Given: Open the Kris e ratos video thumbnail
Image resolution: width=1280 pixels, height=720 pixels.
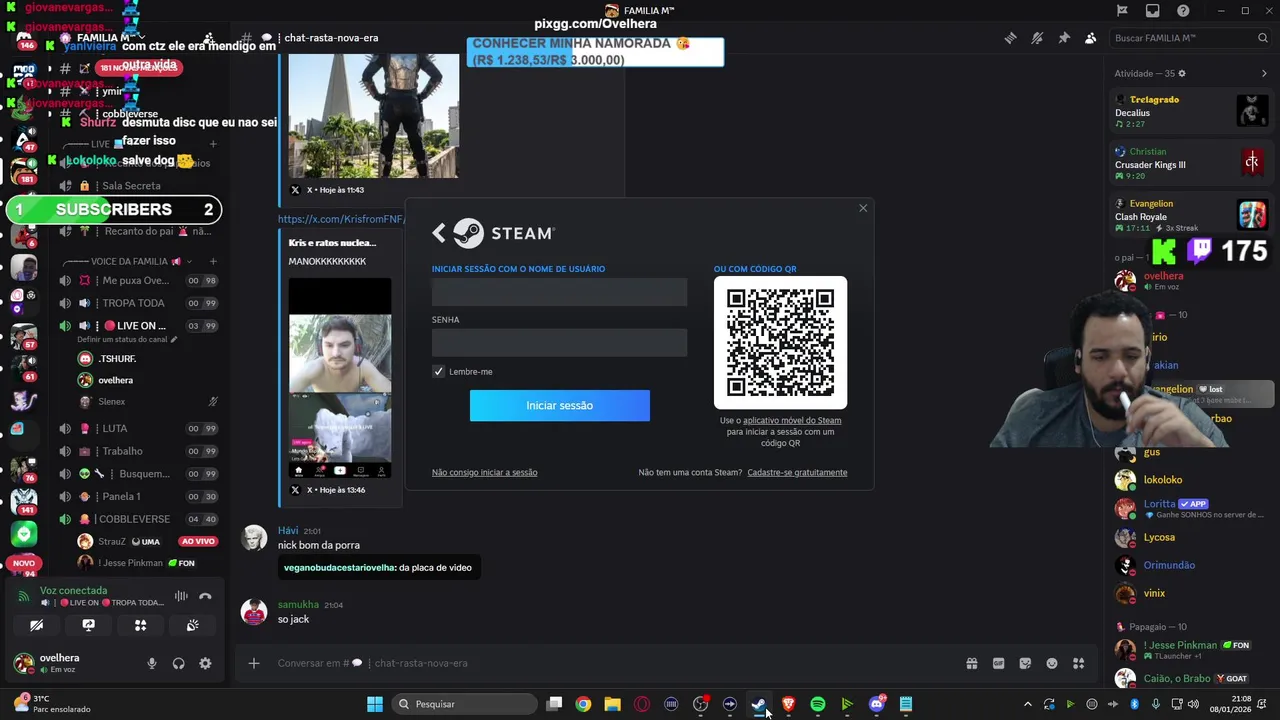Looking at the screenshot, I should tap(340, 378).
